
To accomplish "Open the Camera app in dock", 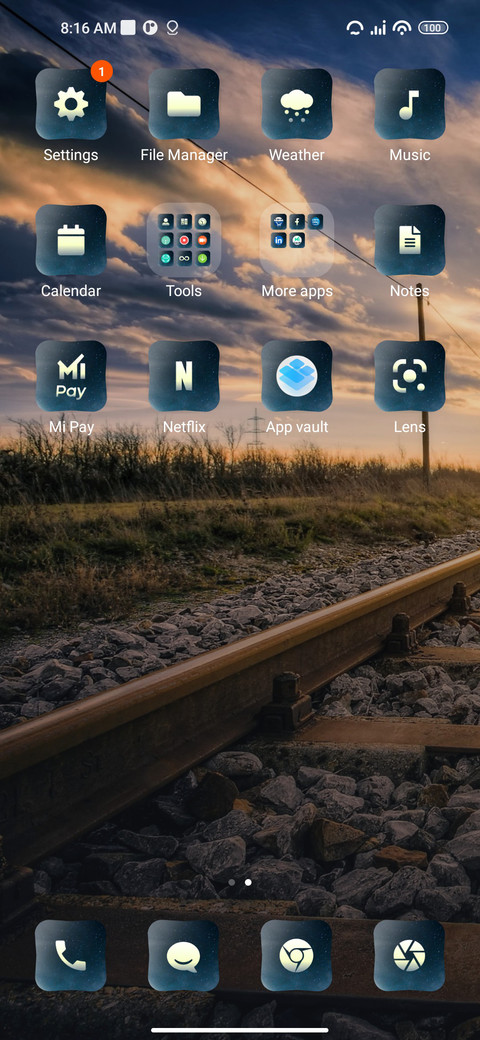I will [409, 955].
